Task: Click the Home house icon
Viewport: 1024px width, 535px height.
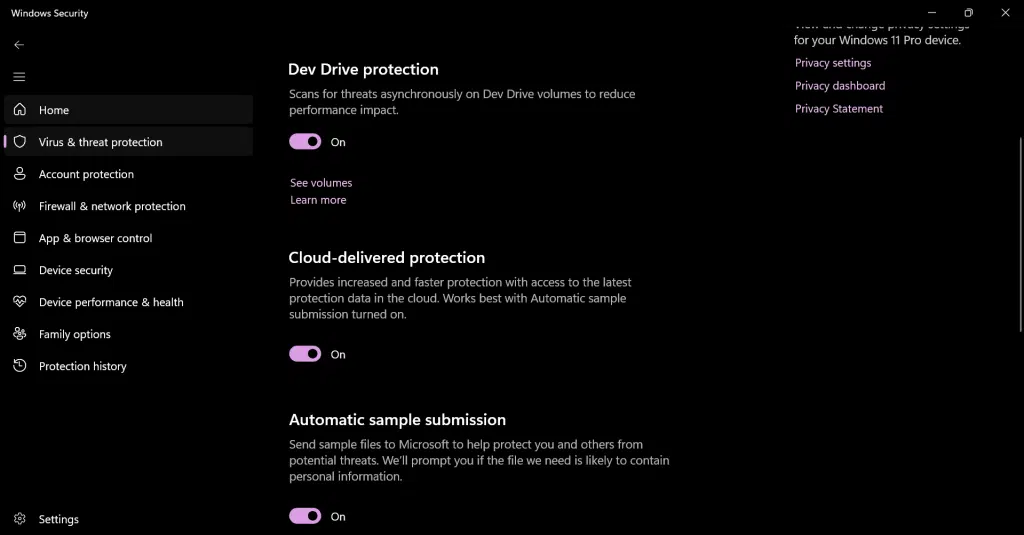Action: pyautogui.click(x=19, y=110)
